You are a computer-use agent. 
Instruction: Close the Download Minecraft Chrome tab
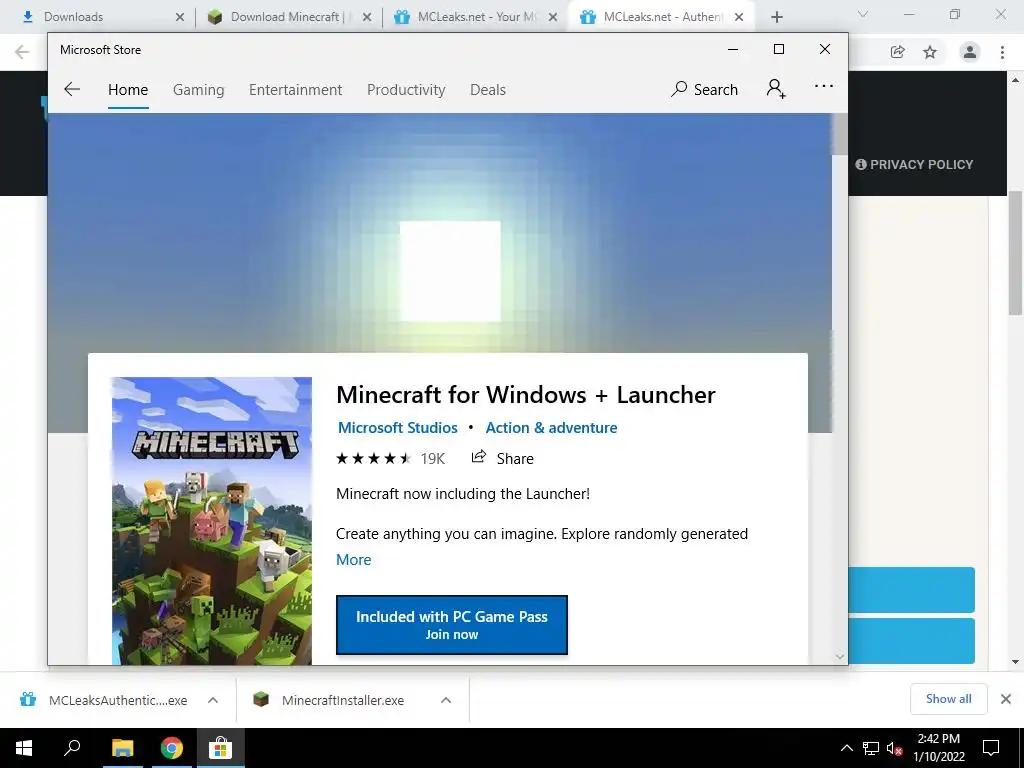(x=367, y=17)
